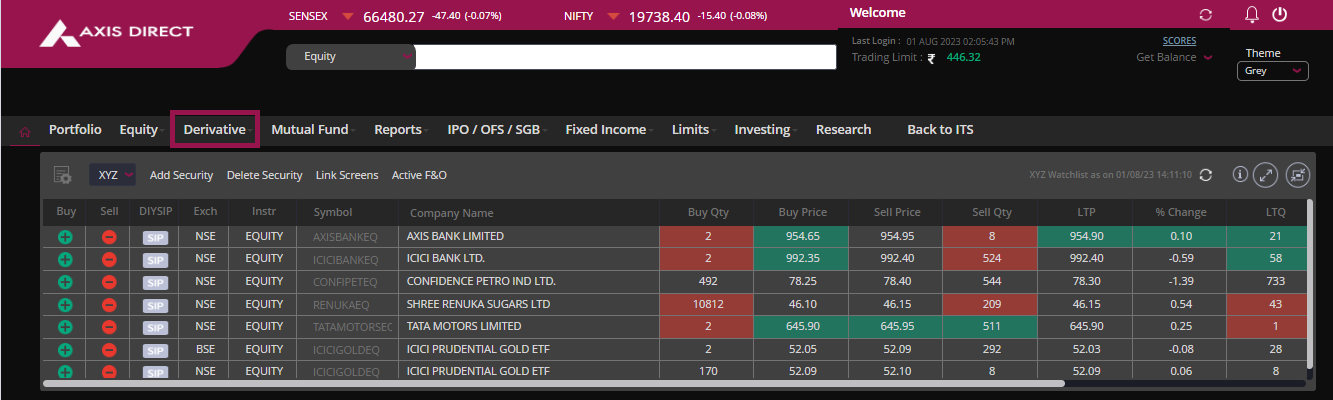
Task: Click SIP button for ICICI BANK LTD.
Action: click(155, 260)
